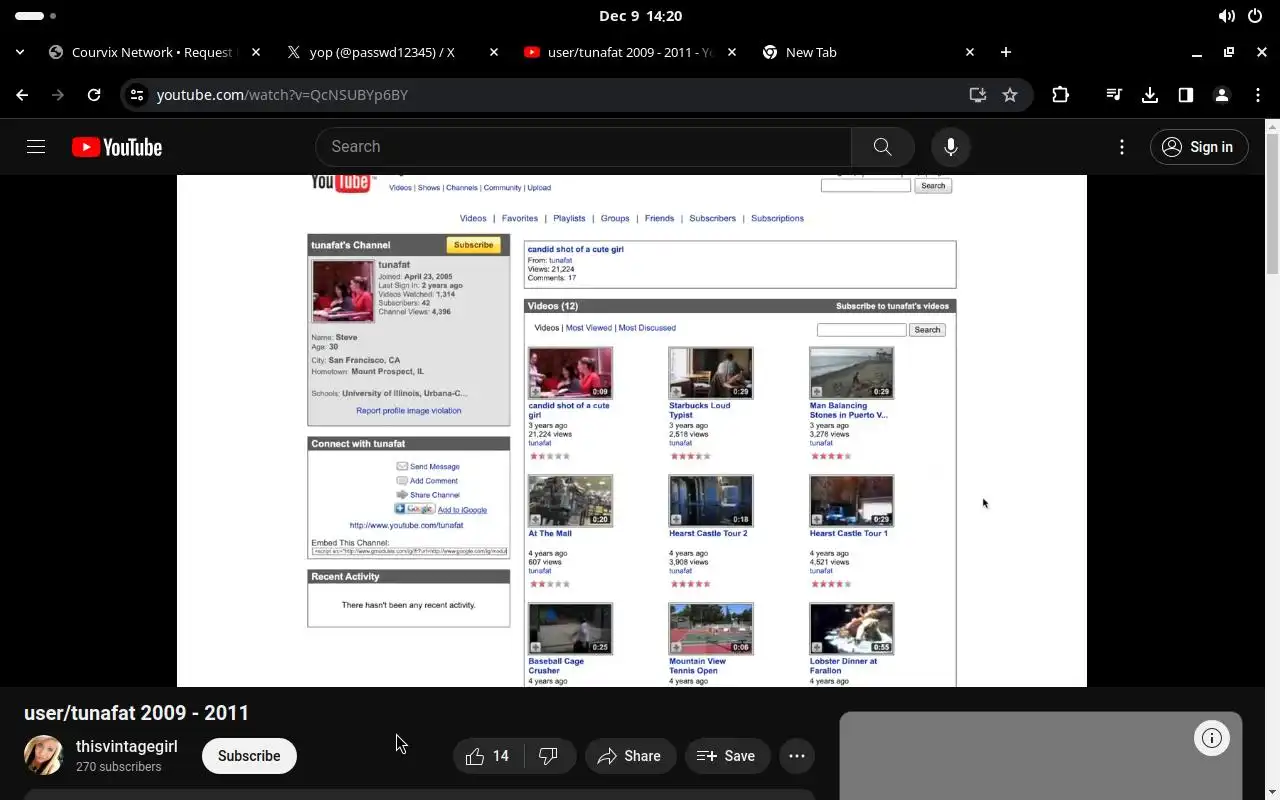
Task: Click the address bar URL
Action: [282, 95]
